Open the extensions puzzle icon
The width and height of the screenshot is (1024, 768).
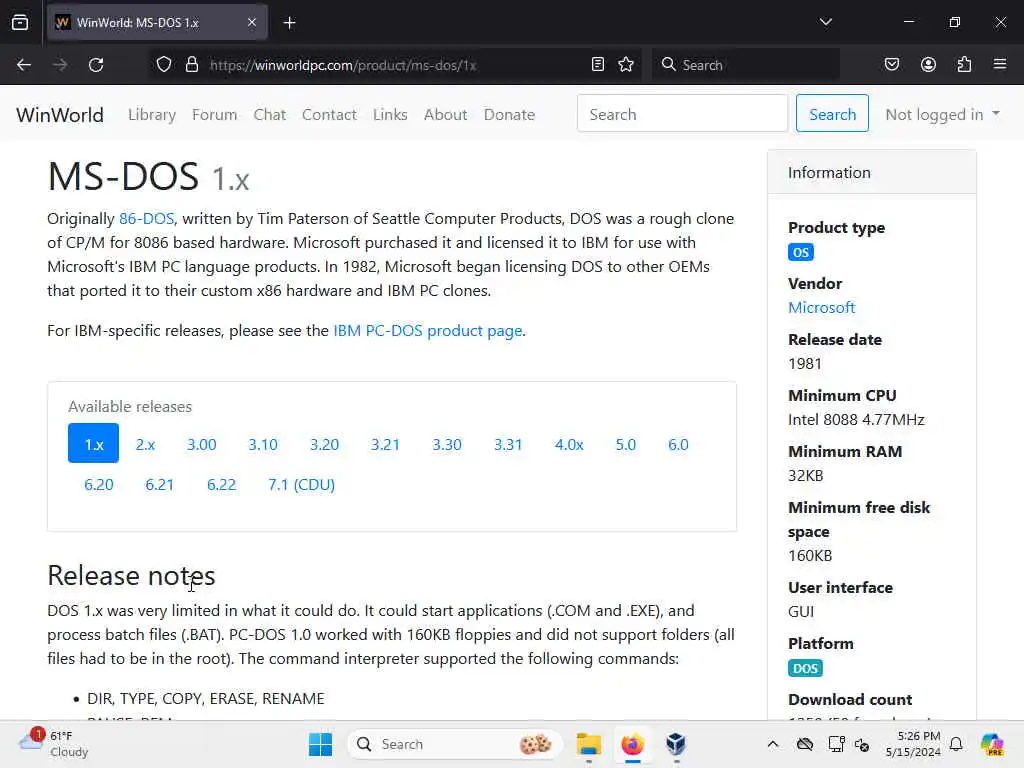[x=964, y=65]
